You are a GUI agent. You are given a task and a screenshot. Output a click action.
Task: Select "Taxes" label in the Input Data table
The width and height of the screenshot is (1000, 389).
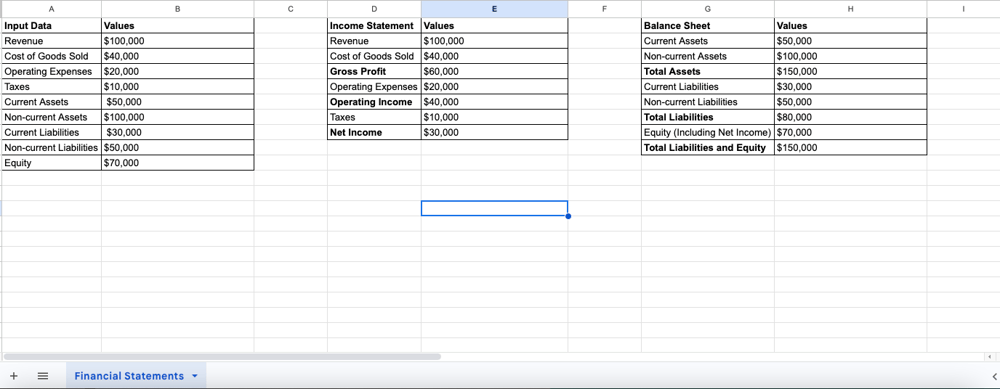tap(51, 87)
